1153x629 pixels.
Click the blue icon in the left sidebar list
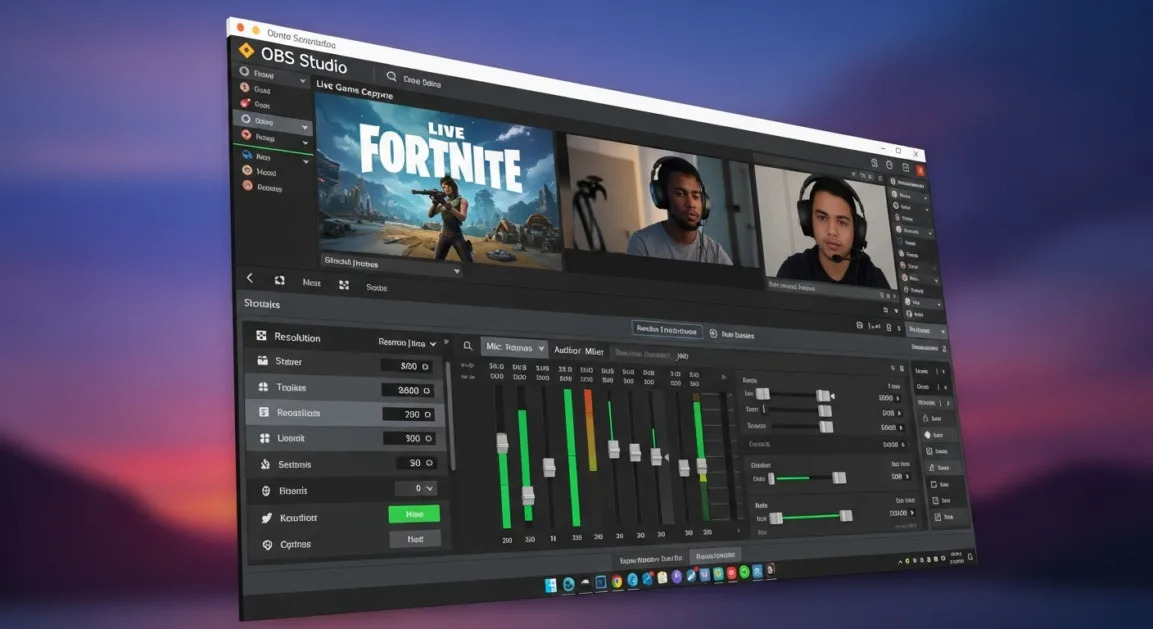pos(247,155)
